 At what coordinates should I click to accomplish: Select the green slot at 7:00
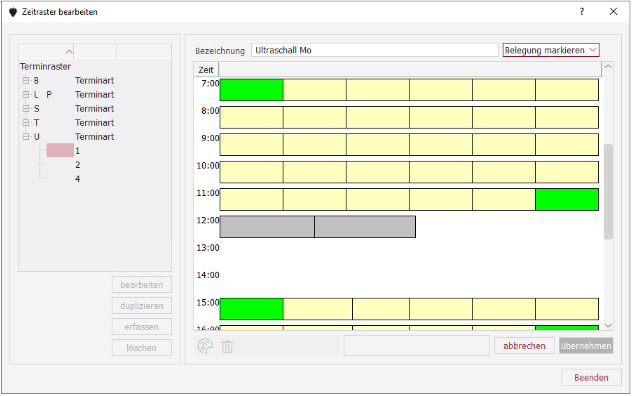pos(252,90)
